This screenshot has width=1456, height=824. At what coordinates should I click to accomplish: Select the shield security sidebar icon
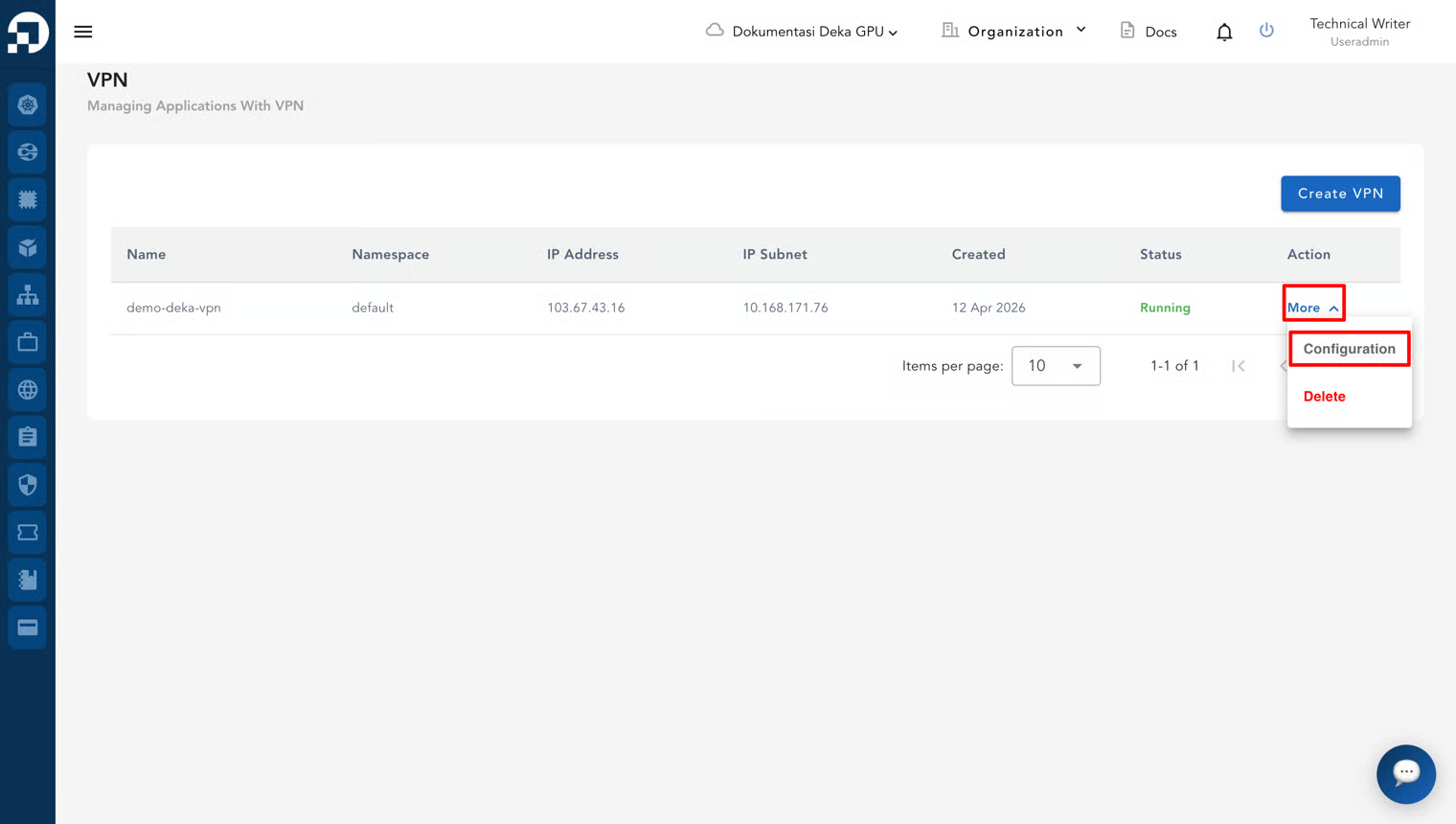coord(28,485)
